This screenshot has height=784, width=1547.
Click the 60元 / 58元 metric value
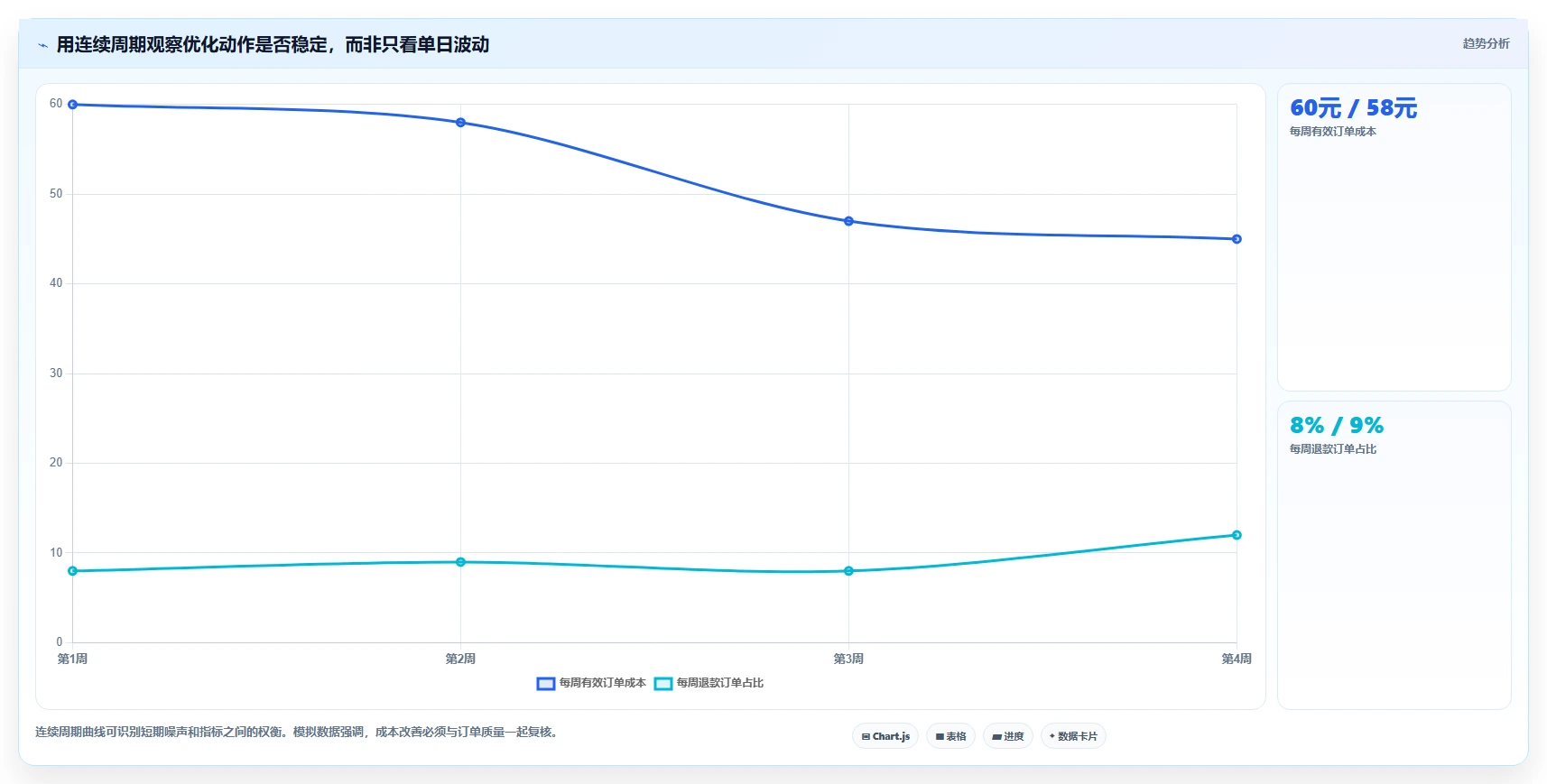coord(1353,108)
